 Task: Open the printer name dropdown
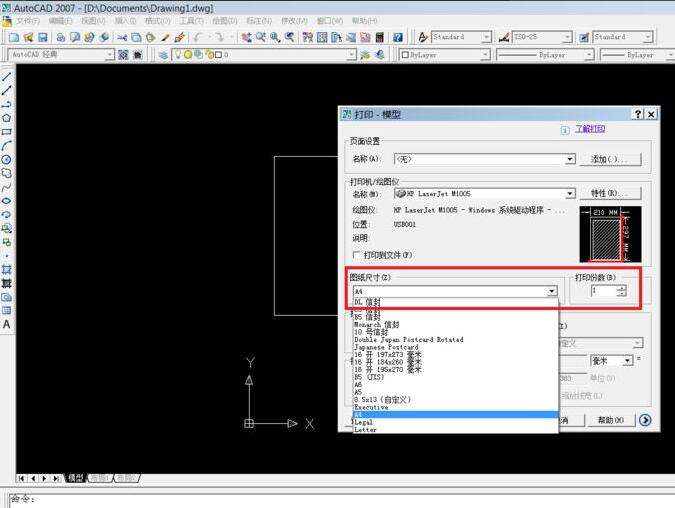click(570, 194)
